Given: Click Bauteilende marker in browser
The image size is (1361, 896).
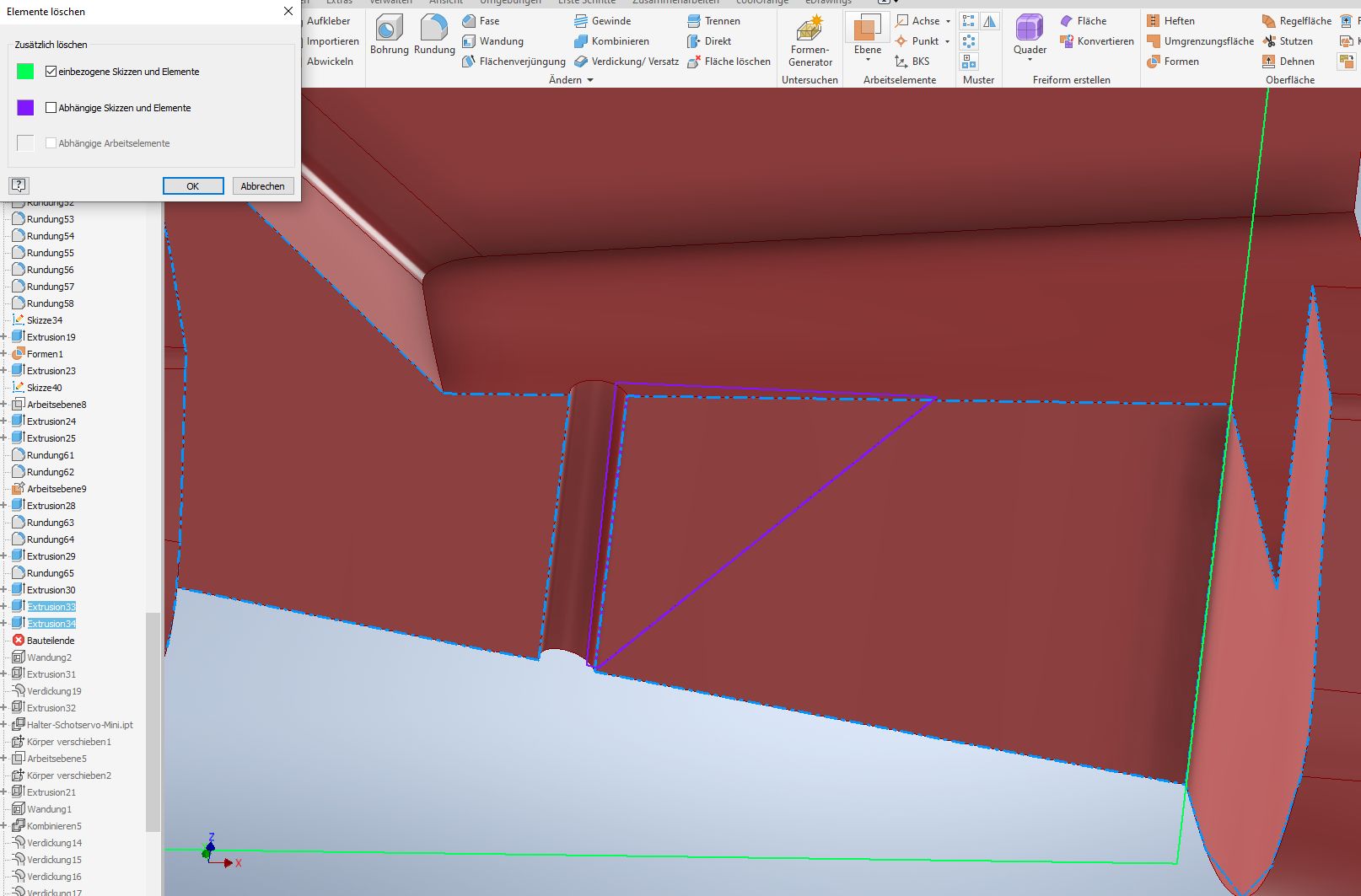Looking at the screenshot, I should click(50, 641).
